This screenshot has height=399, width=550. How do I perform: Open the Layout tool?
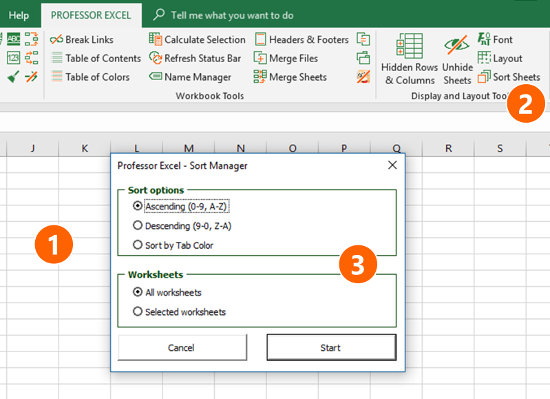(500, 58)
